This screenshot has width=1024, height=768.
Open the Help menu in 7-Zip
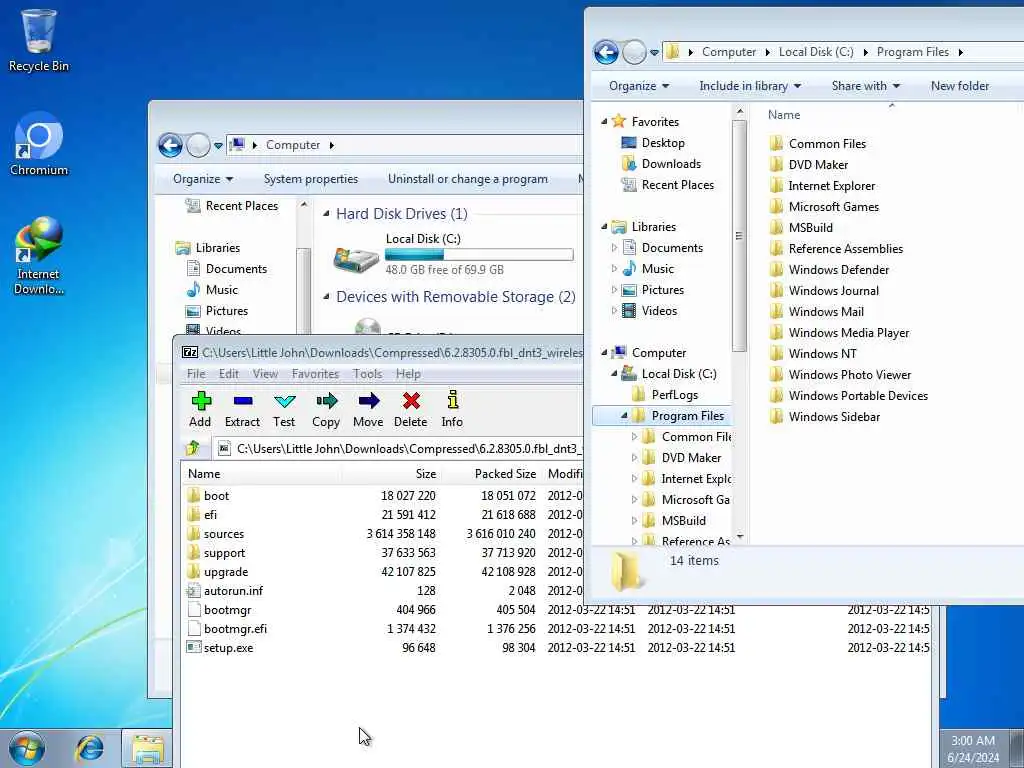click(x=408, y=374)
